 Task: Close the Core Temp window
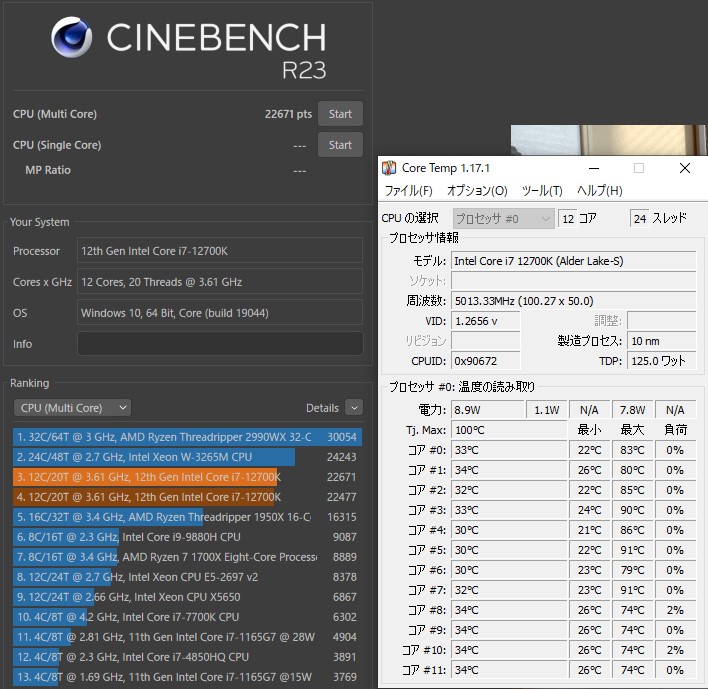[x=685, y=168]
